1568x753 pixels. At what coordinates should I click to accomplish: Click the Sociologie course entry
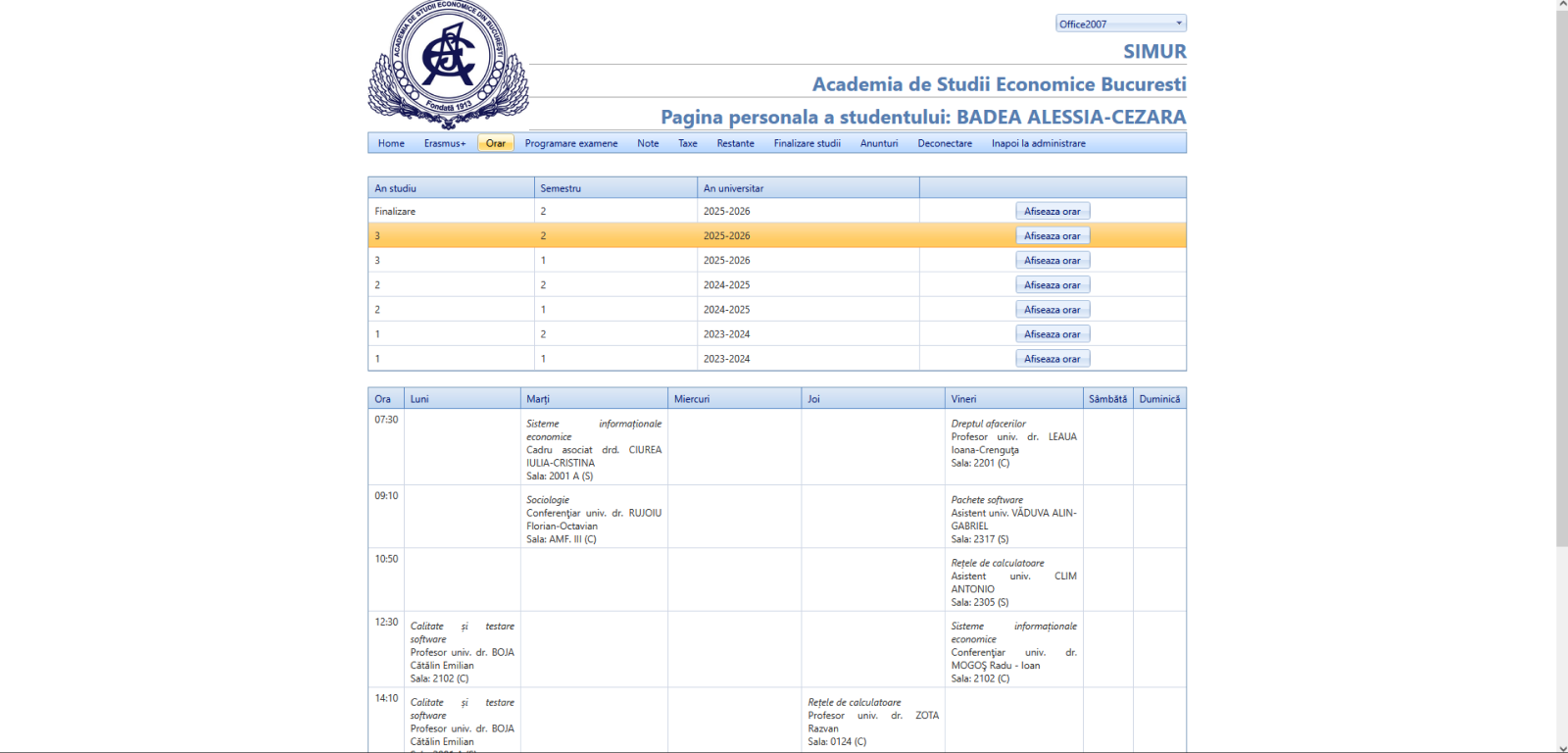point(594,520)
